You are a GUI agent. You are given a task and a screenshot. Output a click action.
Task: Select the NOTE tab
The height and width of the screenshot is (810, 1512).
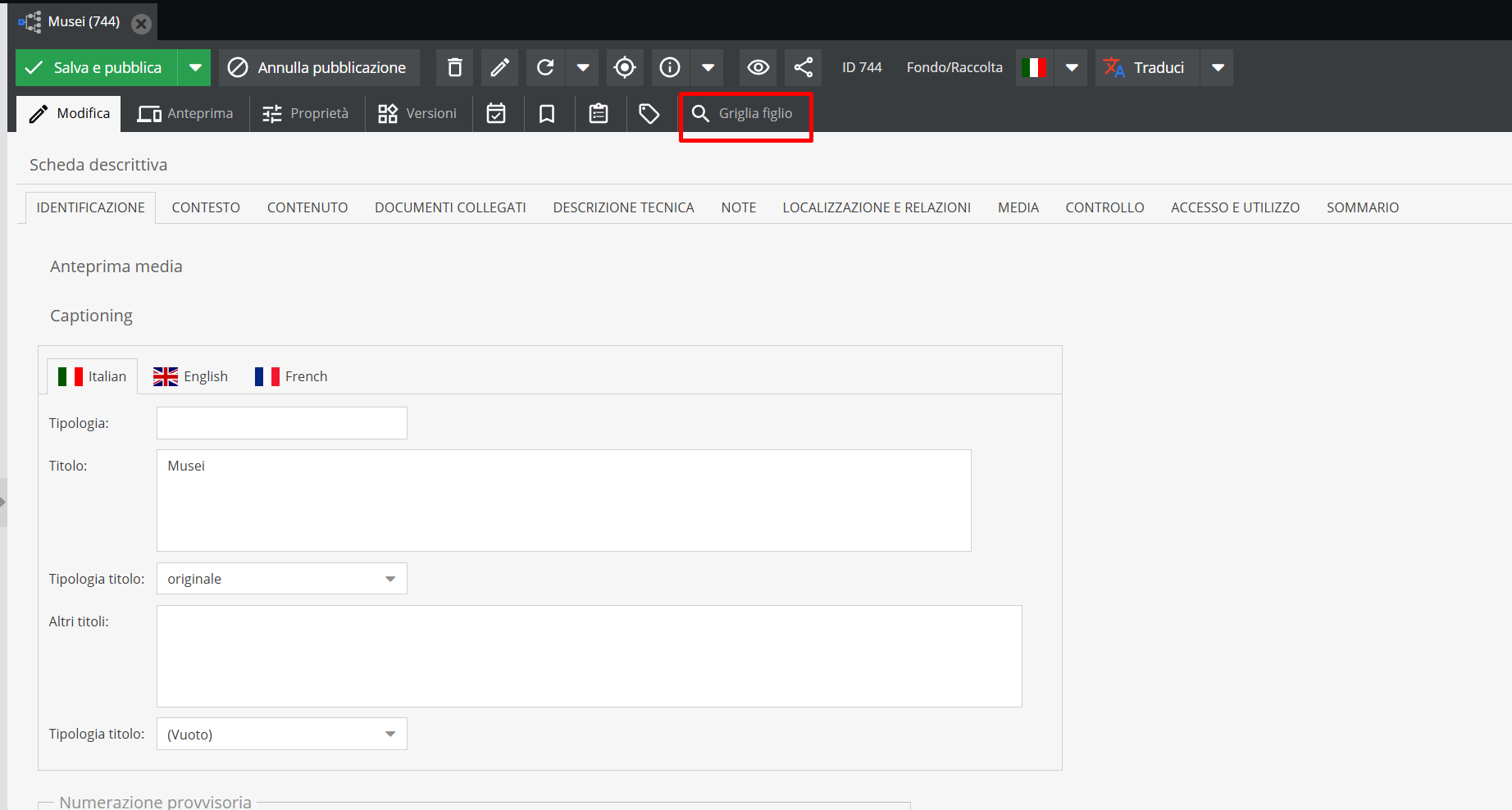[x=739, y=207]
